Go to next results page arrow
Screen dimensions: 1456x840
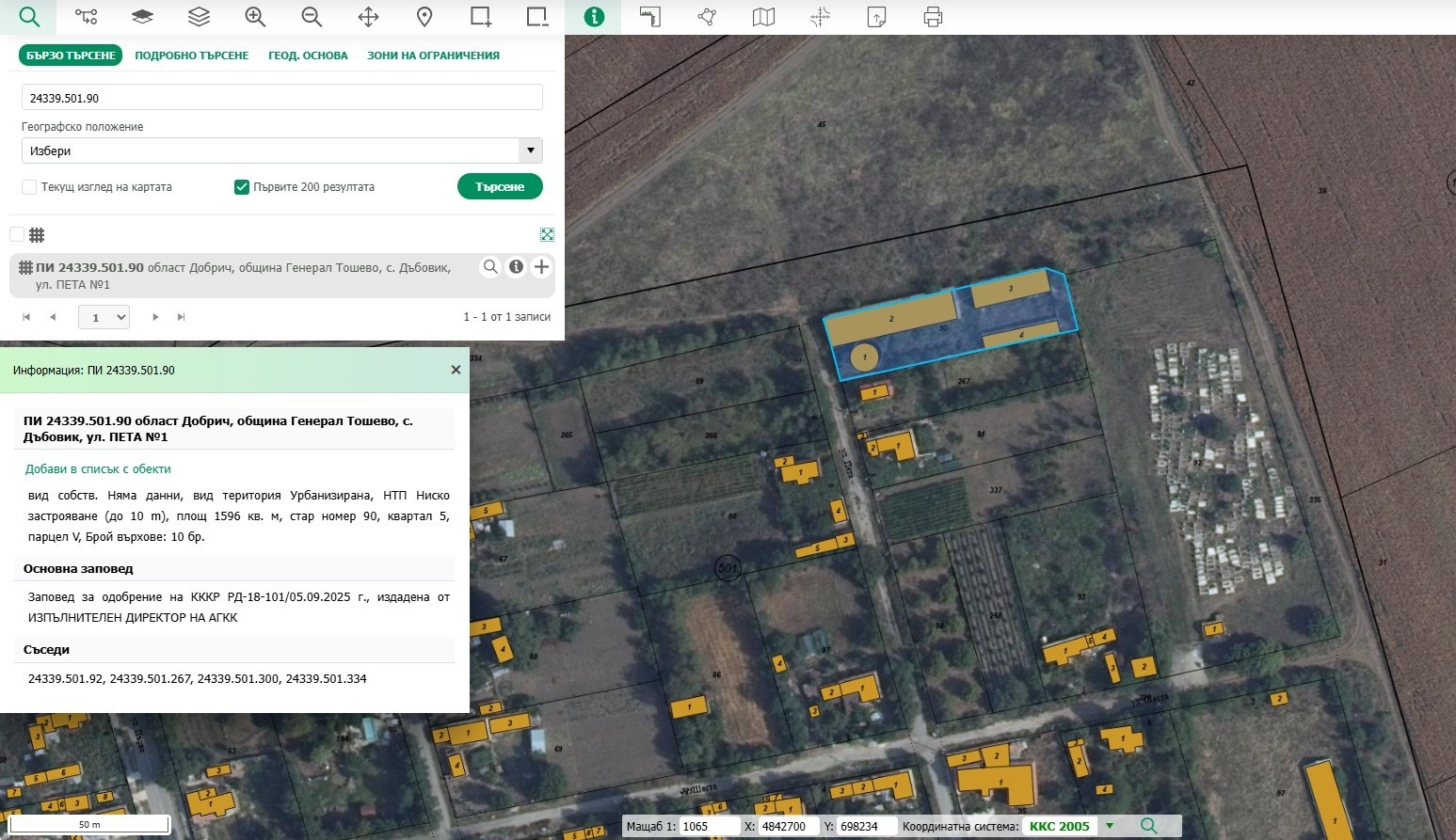[x=155, y=317]
